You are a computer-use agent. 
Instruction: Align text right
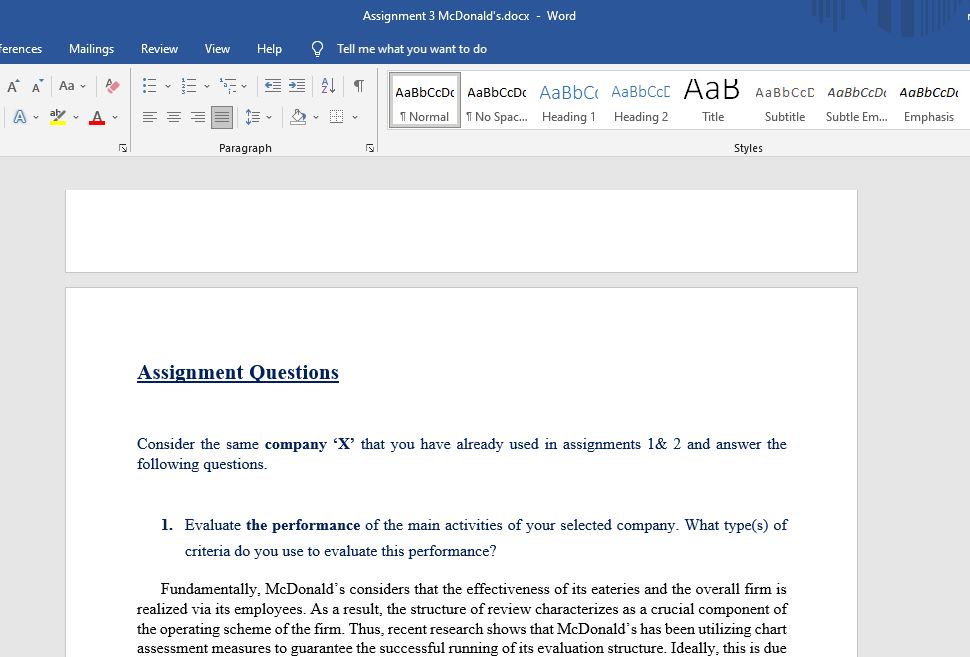coord(198,117)
